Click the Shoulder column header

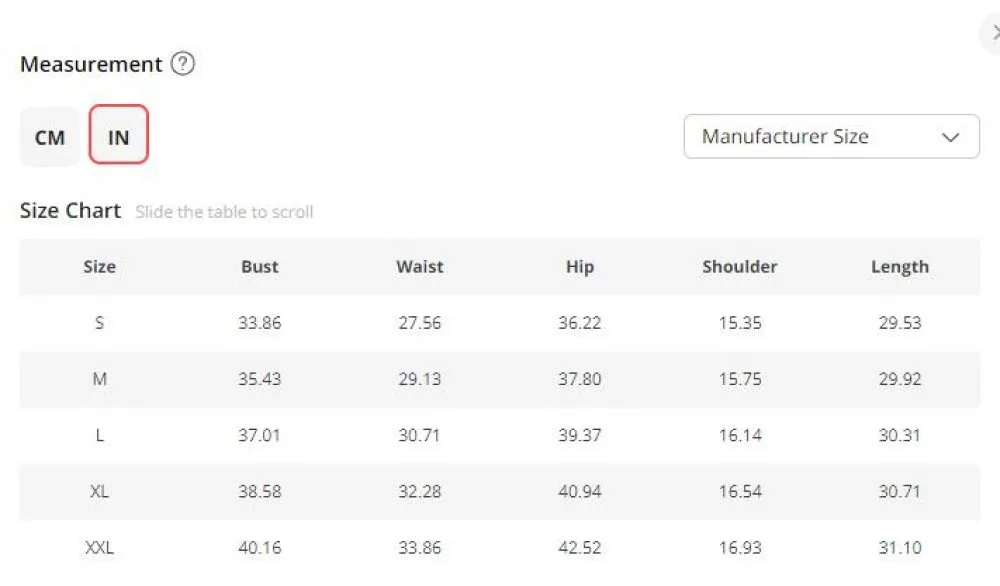(740, 267)
